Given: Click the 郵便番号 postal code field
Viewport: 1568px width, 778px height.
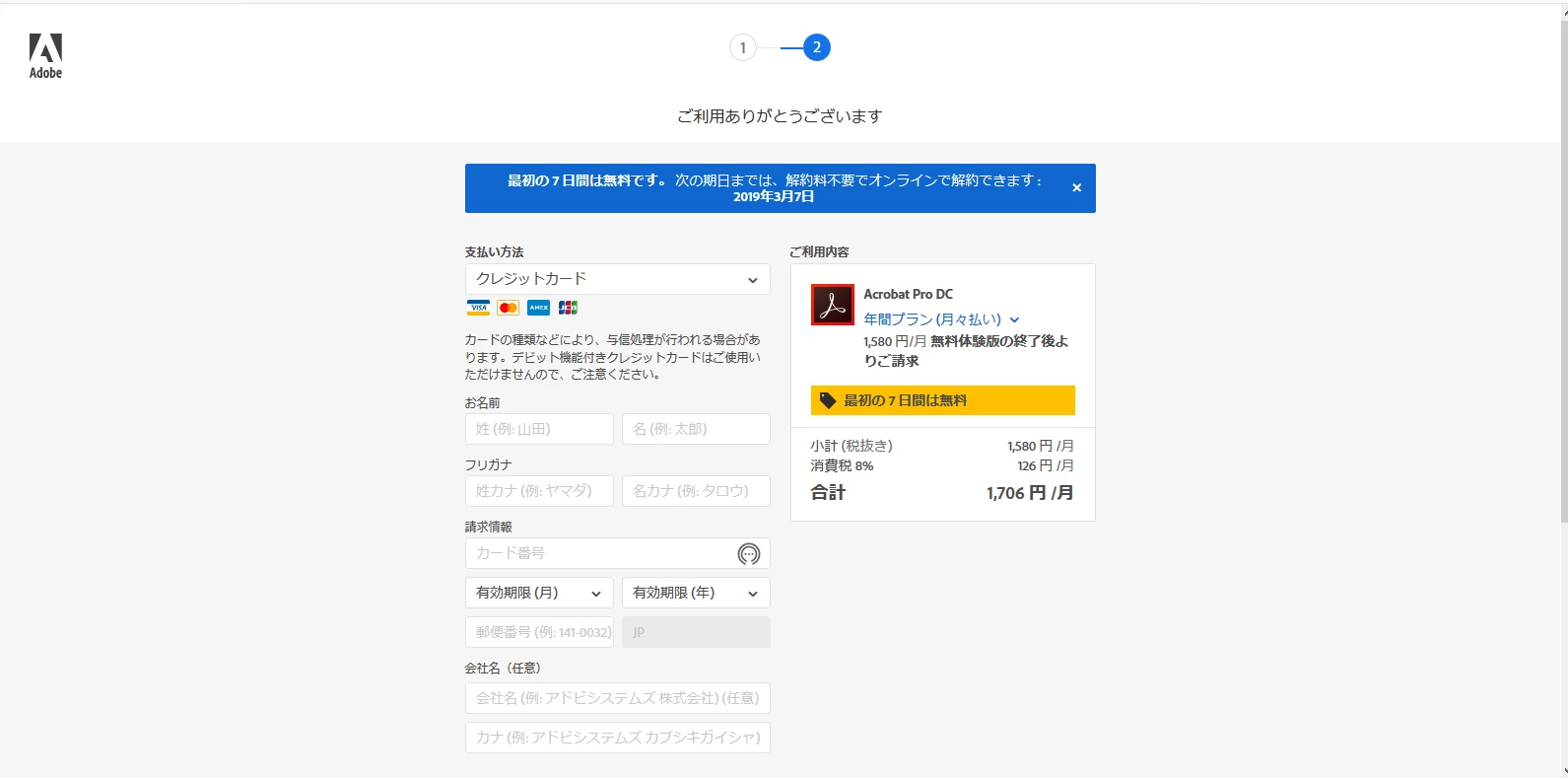Looking at the screenshot, I should (x=539, y=632).
